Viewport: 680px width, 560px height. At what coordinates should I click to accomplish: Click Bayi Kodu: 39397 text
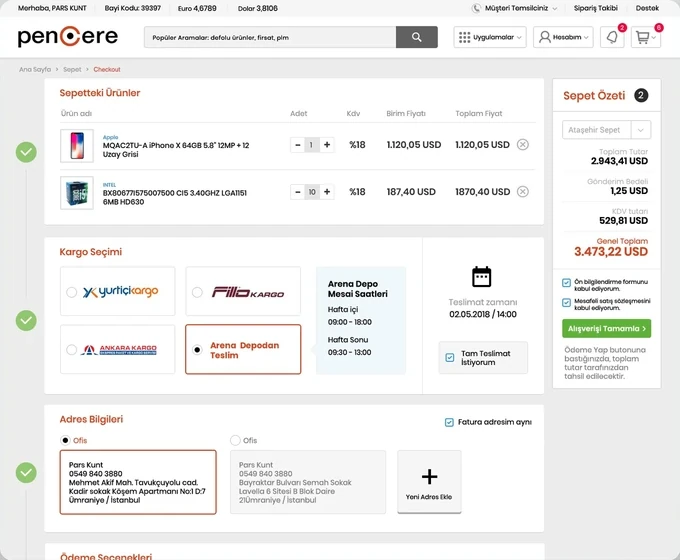(x=132, y=8)
